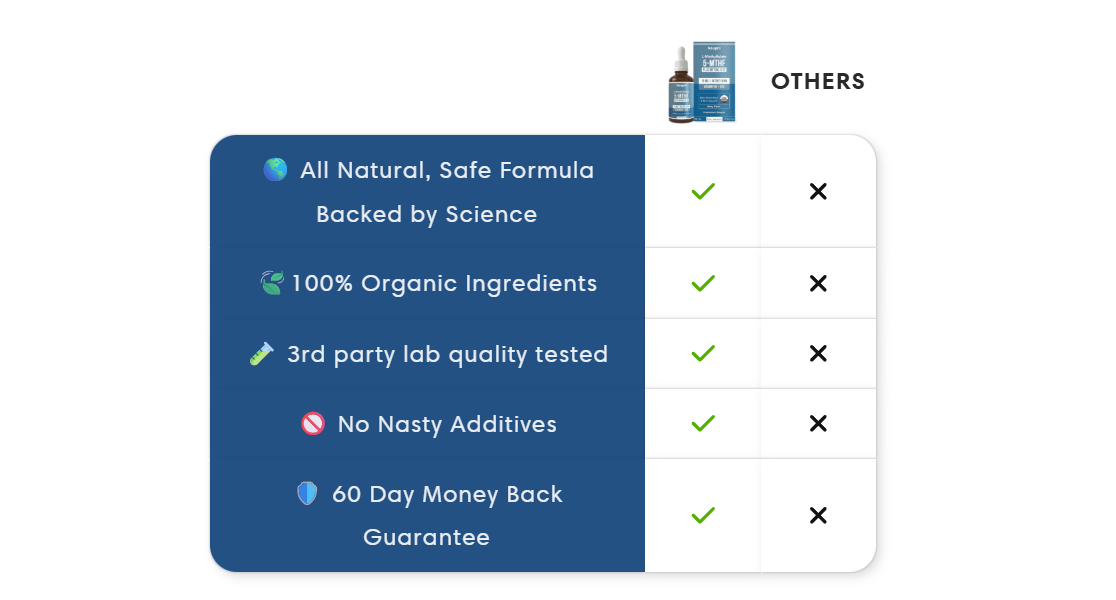Click the test tube icon

[x=261, y=354]
